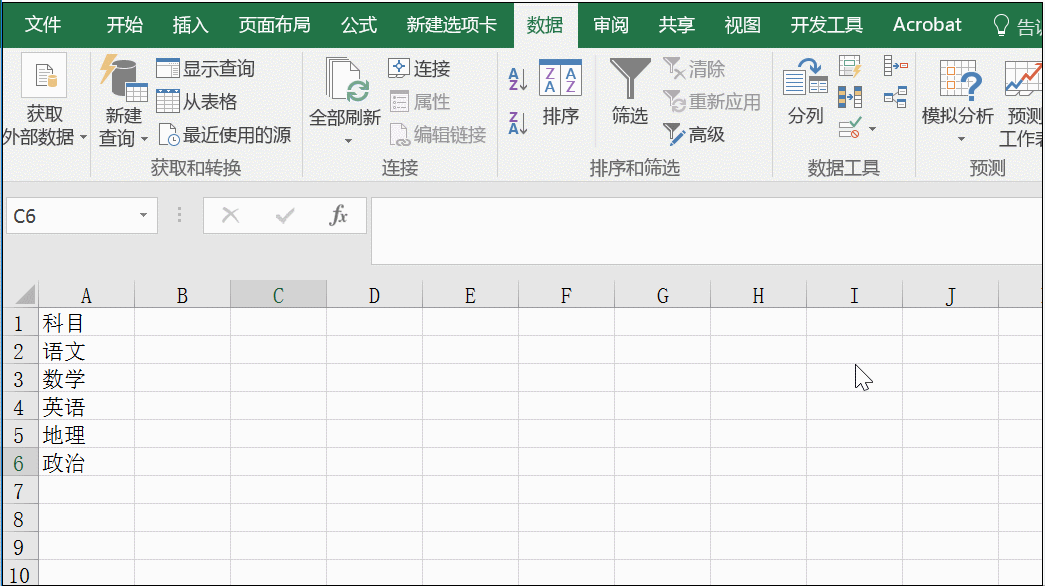Image resolution: width=1045 pixels, height=586 pixels.
Task: Click the 全部刷新 icon
Action: tap(345, 81)
